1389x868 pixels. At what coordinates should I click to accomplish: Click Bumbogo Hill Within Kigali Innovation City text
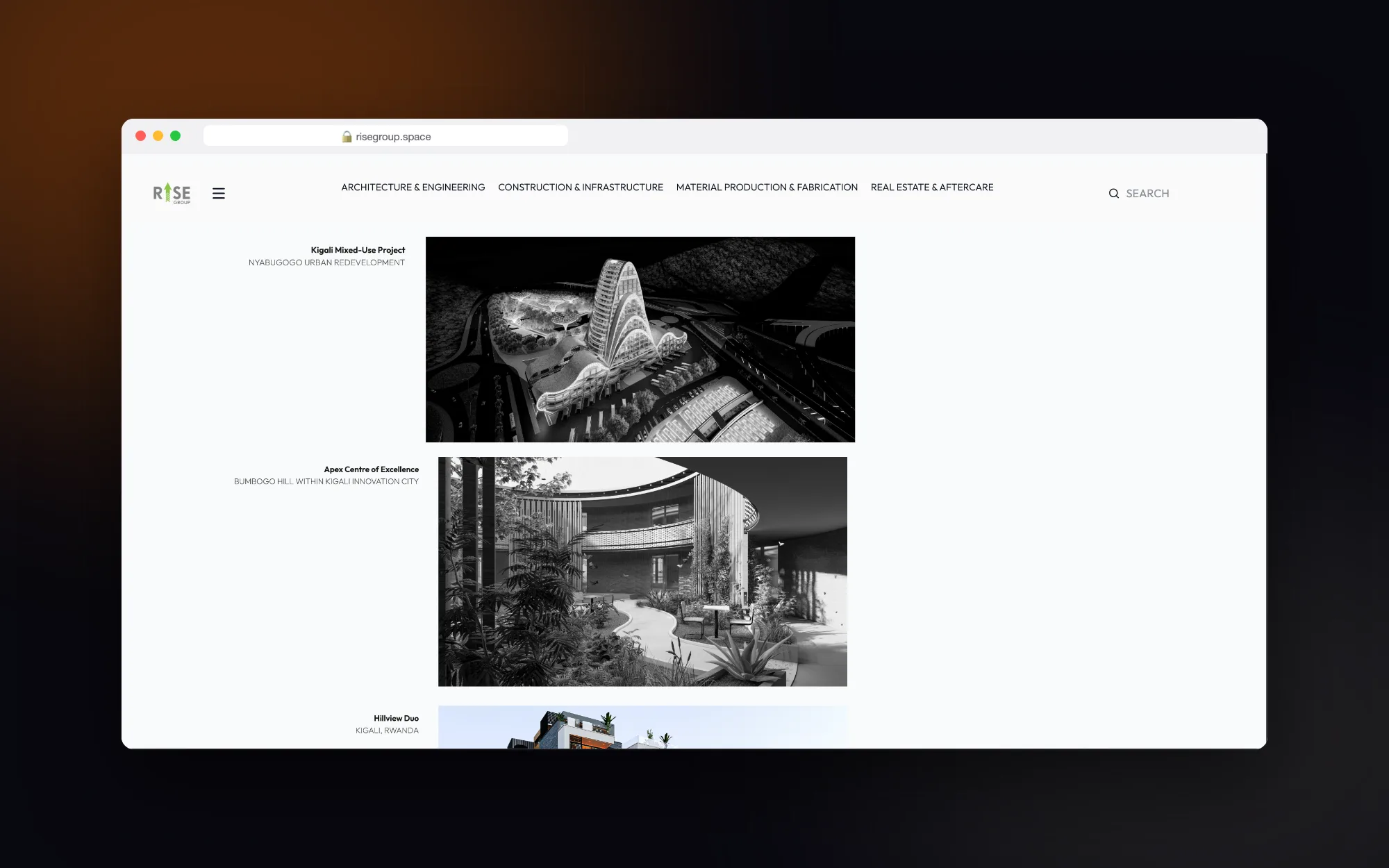click(326, 481)
